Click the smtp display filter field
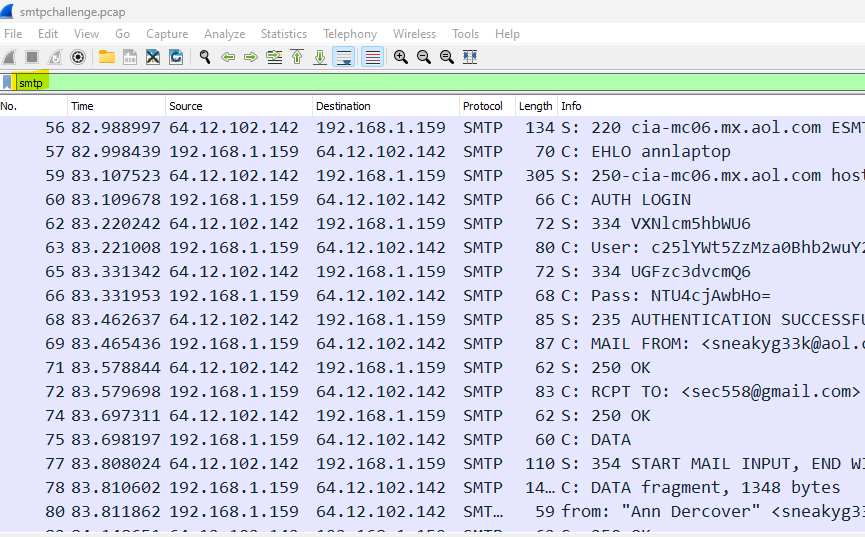Viewport: 865px width, 537px height. pos(400,83)
